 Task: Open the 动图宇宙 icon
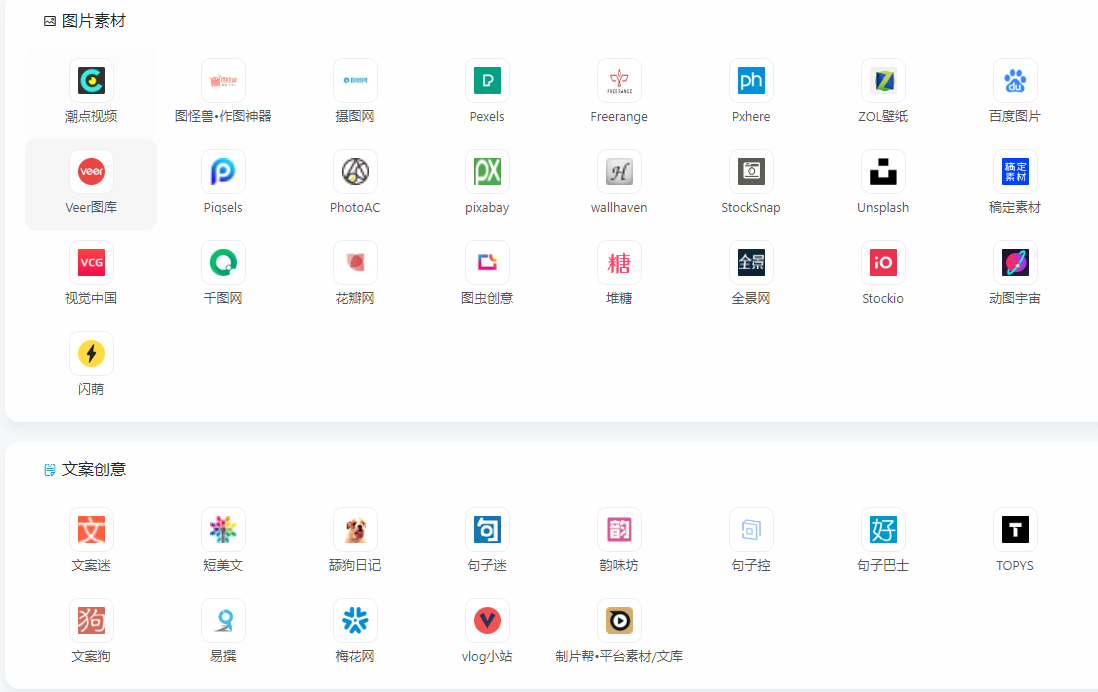[x=1015, y=263]
